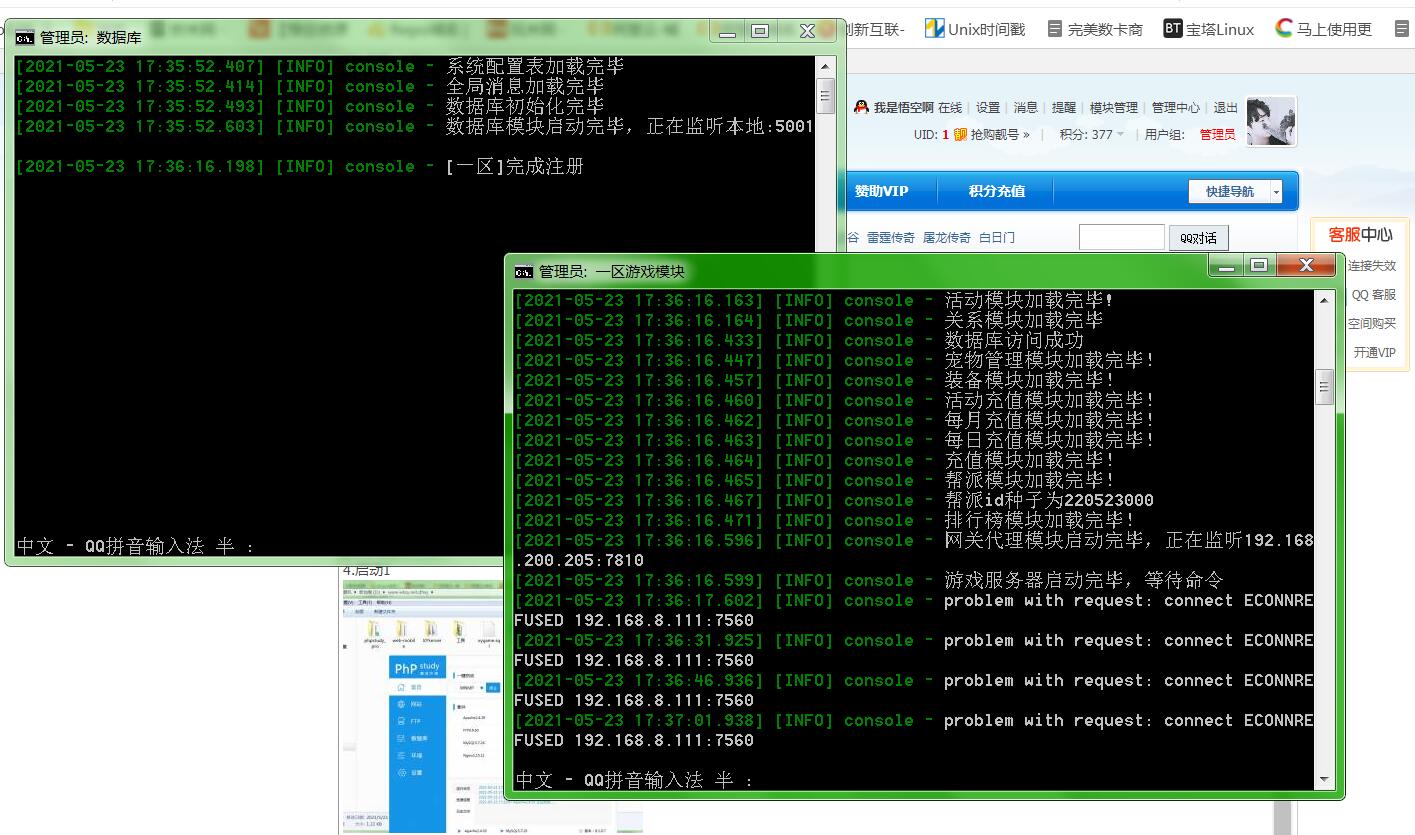Click the user avatar picture
The width and height of the screenshot is (1415, 835).
(x=1271, y=122)
